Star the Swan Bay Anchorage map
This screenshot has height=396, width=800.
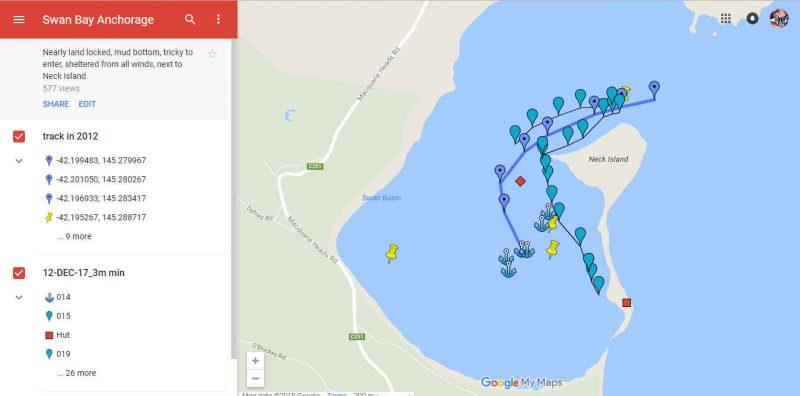pos(212,54)
